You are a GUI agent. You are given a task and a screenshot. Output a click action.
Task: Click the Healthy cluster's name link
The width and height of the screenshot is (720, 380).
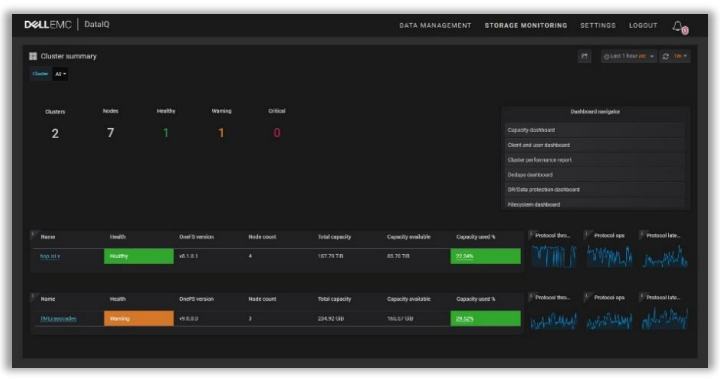[x=50, y=256]
